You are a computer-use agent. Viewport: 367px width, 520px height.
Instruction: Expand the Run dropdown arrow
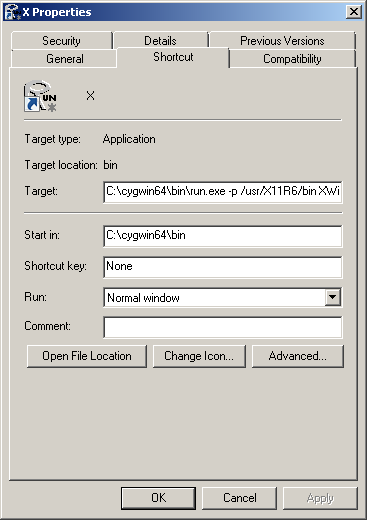pyautogui.click(x=333, y=297)
